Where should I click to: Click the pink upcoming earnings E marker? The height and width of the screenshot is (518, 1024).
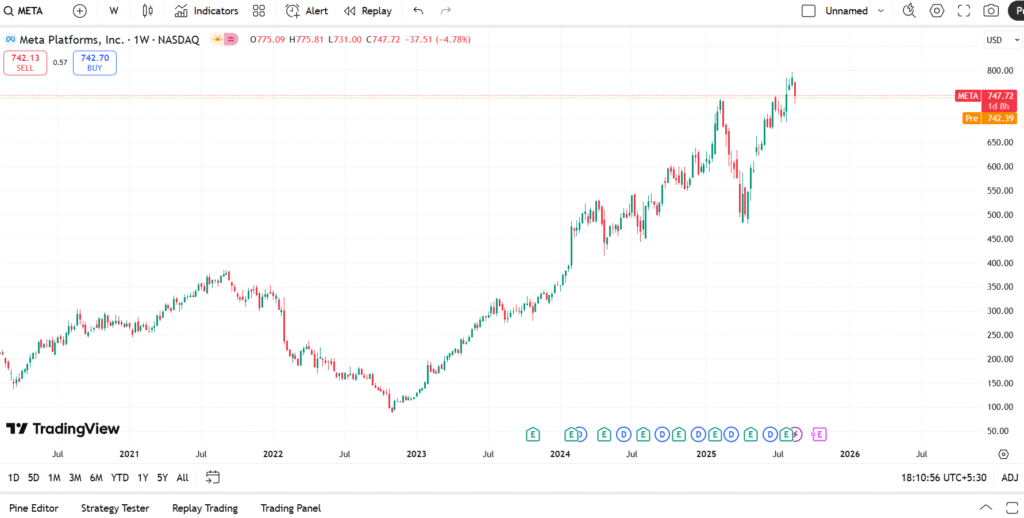point(819,434)
